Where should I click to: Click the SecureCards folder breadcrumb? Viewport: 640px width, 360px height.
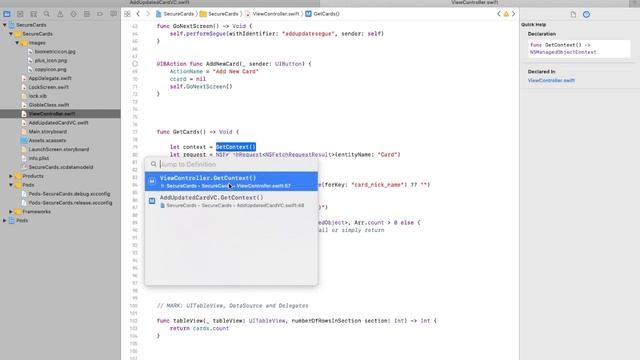point(219,14)
